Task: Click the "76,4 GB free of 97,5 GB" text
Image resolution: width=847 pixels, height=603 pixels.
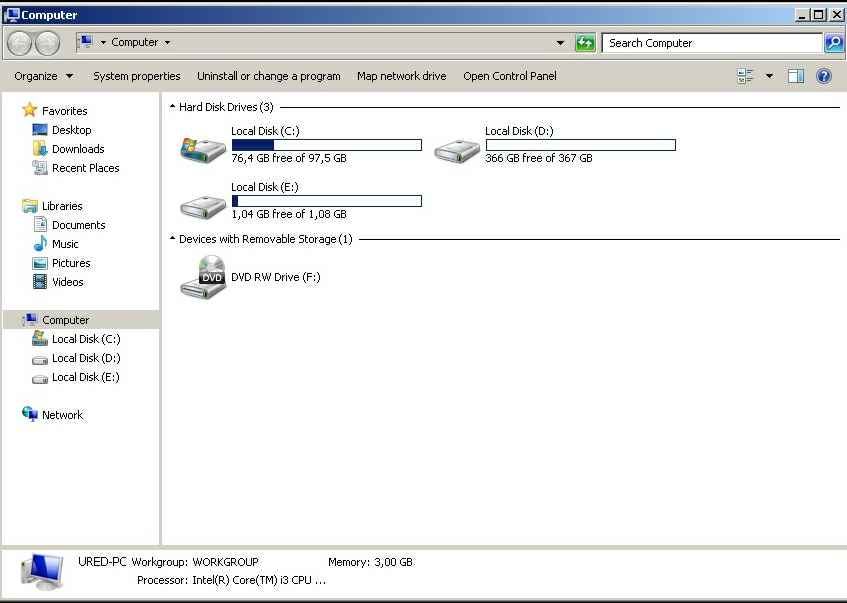Action: 289,158
